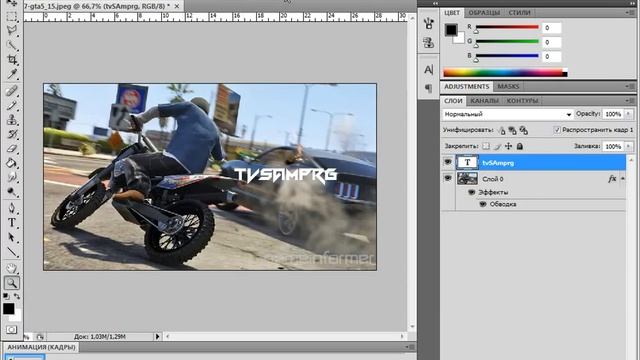
Task: Toggle unify layer position button
Action: (501, 130)
